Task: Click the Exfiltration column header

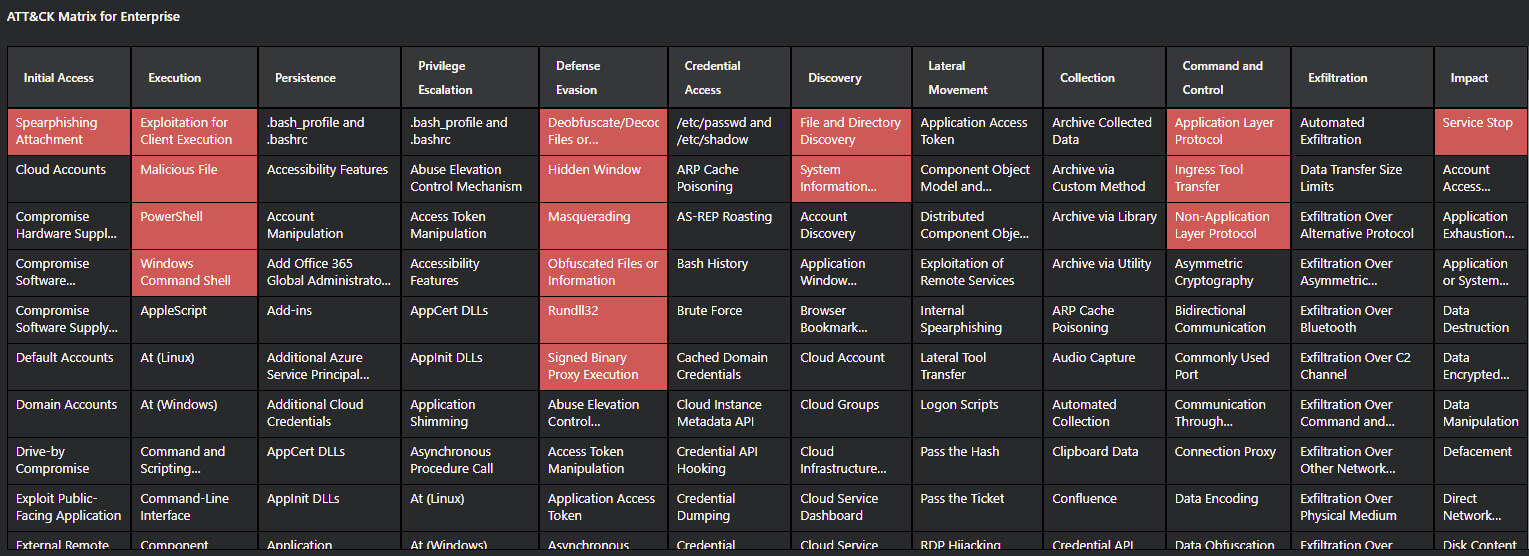Action: pos(1363,78)
